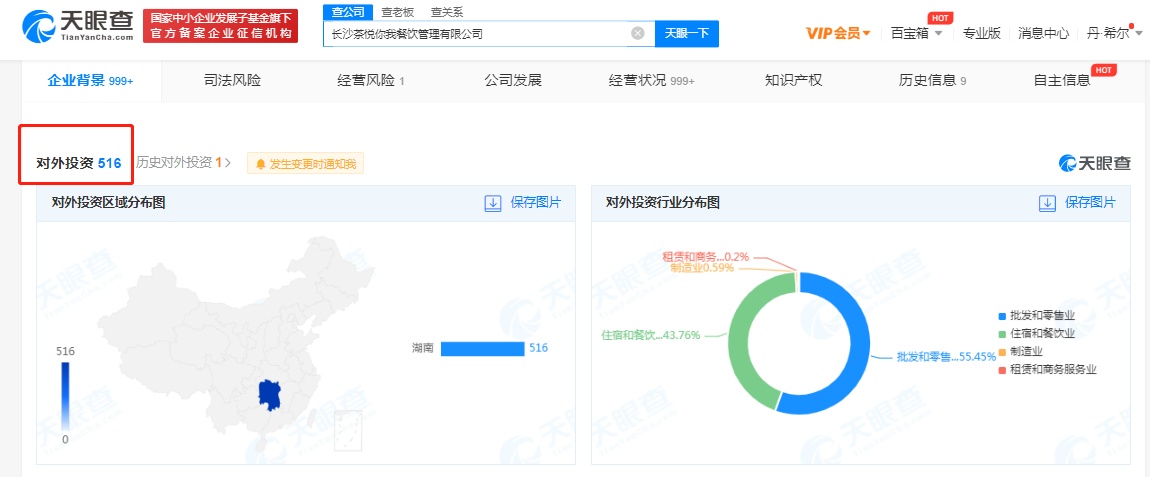This screenshot has height=477, width=1150.
Task: Toggle the 租赁和商务服务业 legend swatch
Action: tap(1002, 369)
